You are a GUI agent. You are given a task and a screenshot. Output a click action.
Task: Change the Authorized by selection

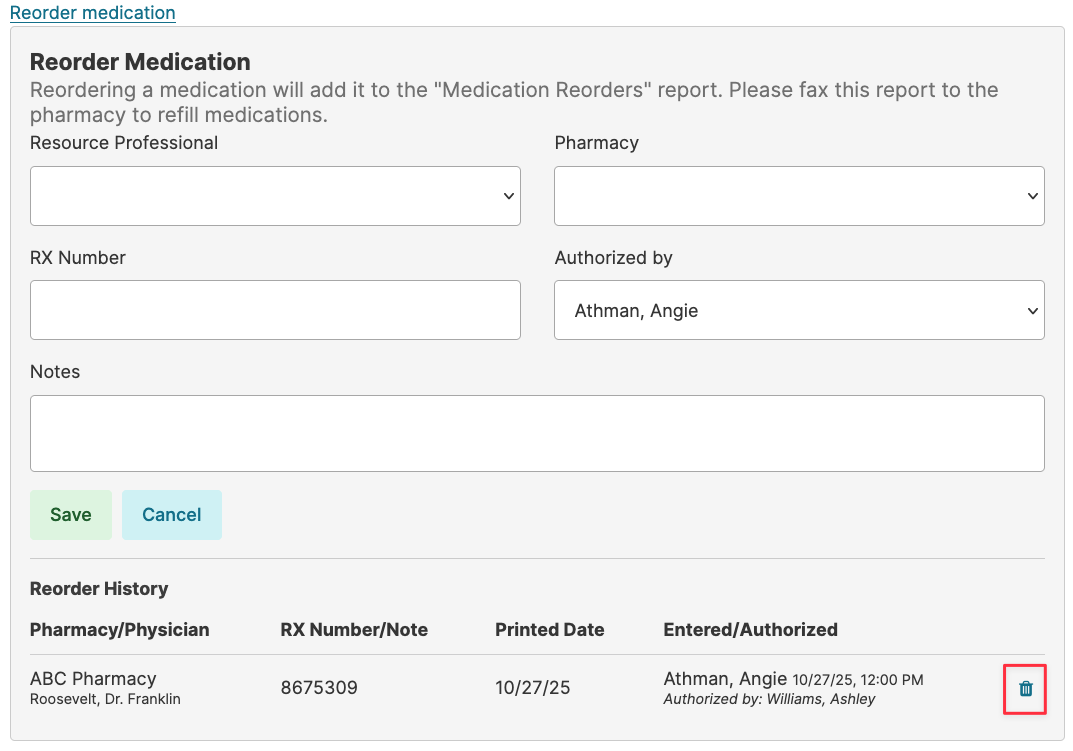[799, 310]
